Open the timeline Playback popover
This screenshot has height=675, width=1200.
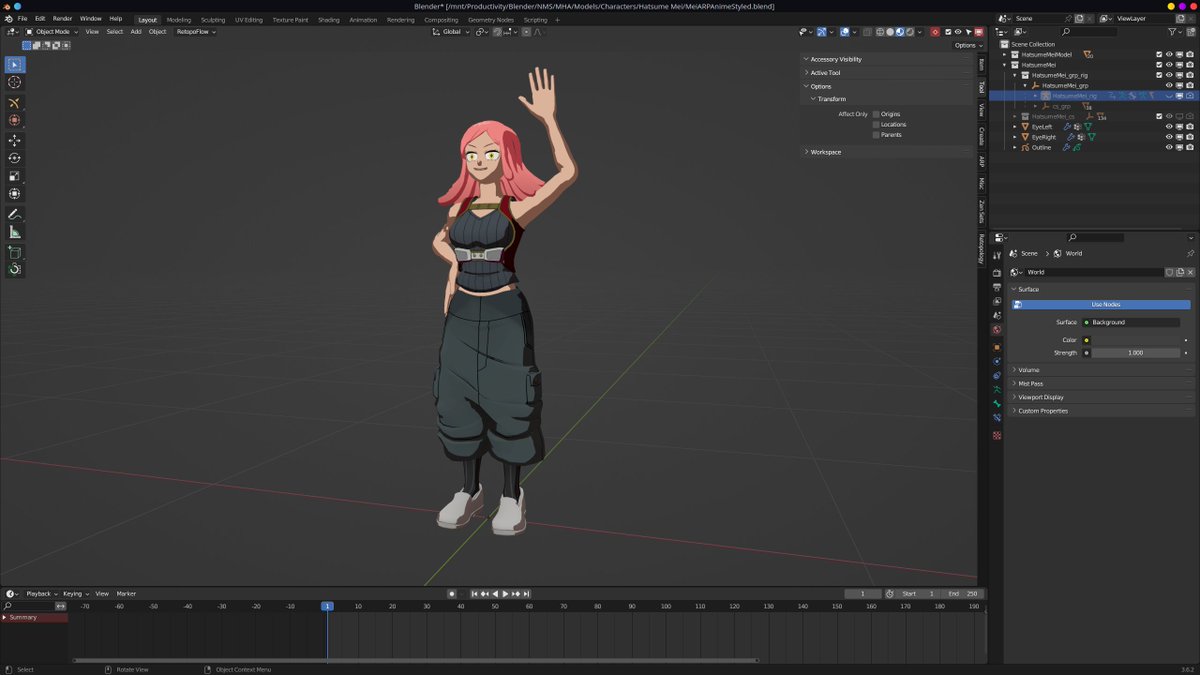[41, 594]
